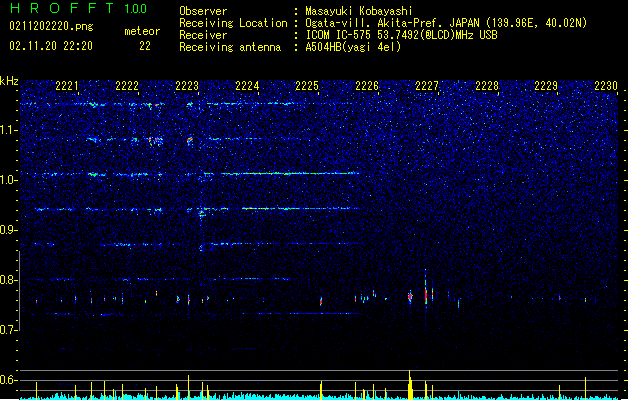Click the 2224 time marker

coord(247,86)
